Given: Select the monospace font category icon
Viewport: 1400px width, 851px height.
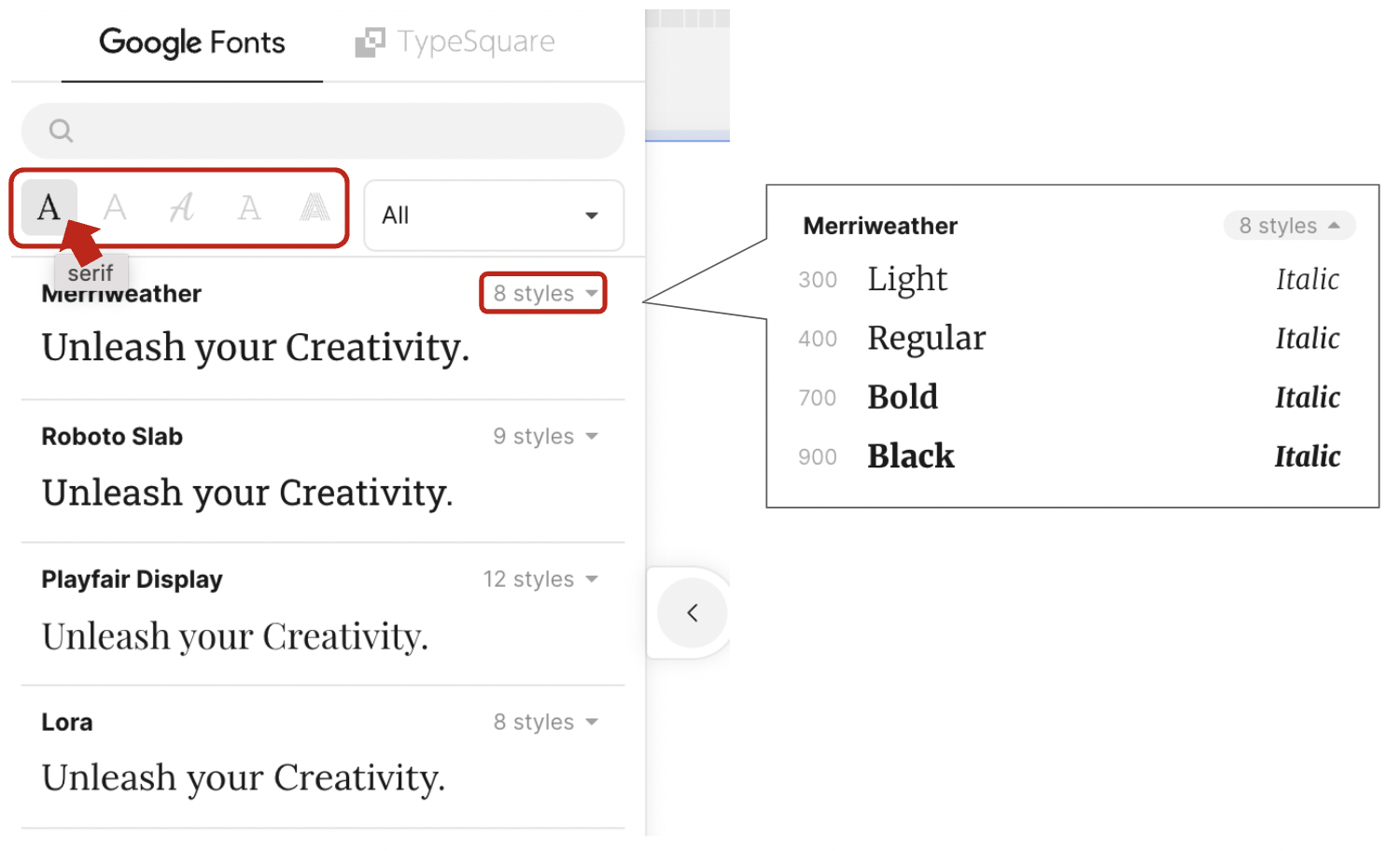Looking at the screenshot, I should pos(249,207).
